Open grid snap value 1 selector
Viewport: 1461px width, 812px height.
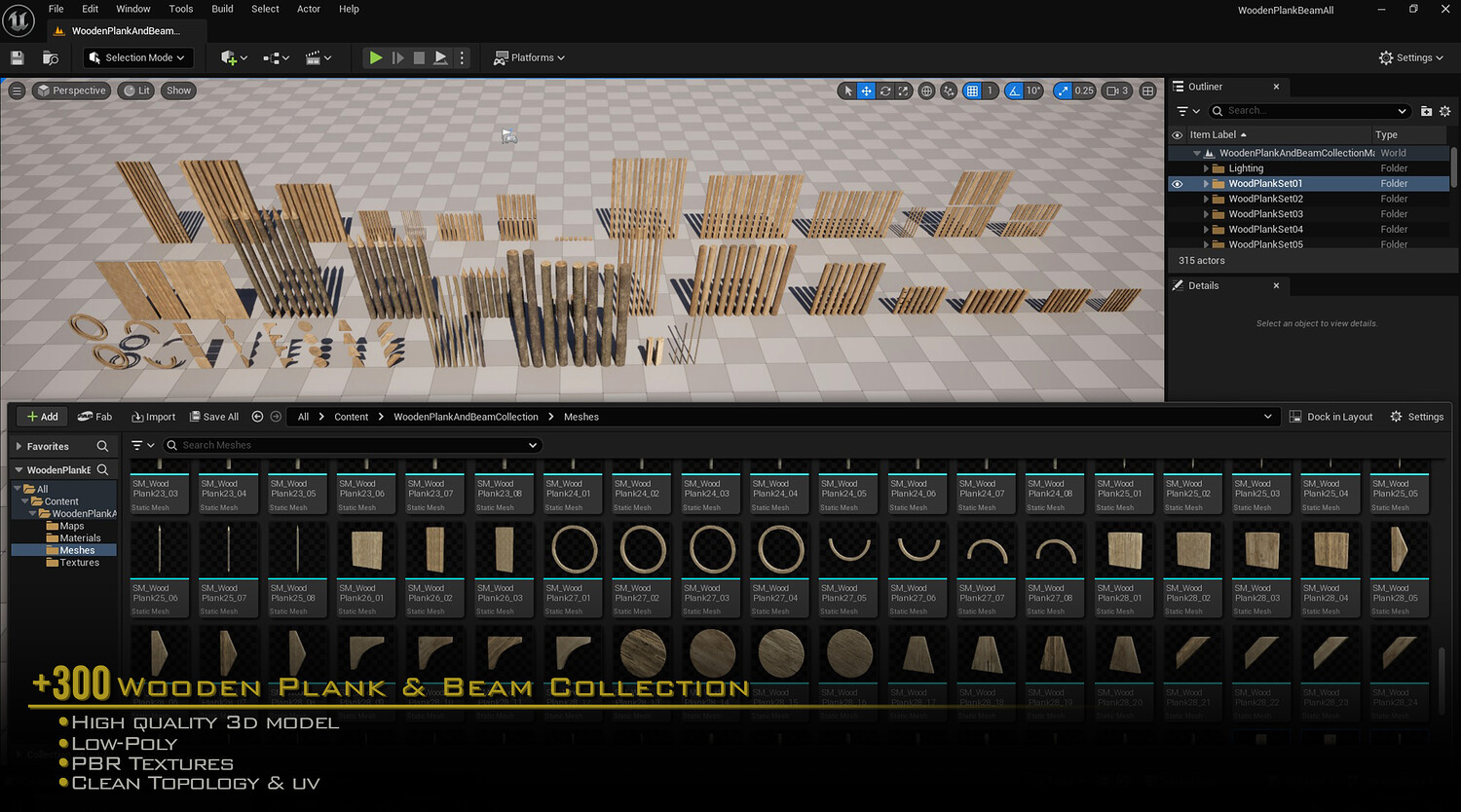tap(990, 91)
